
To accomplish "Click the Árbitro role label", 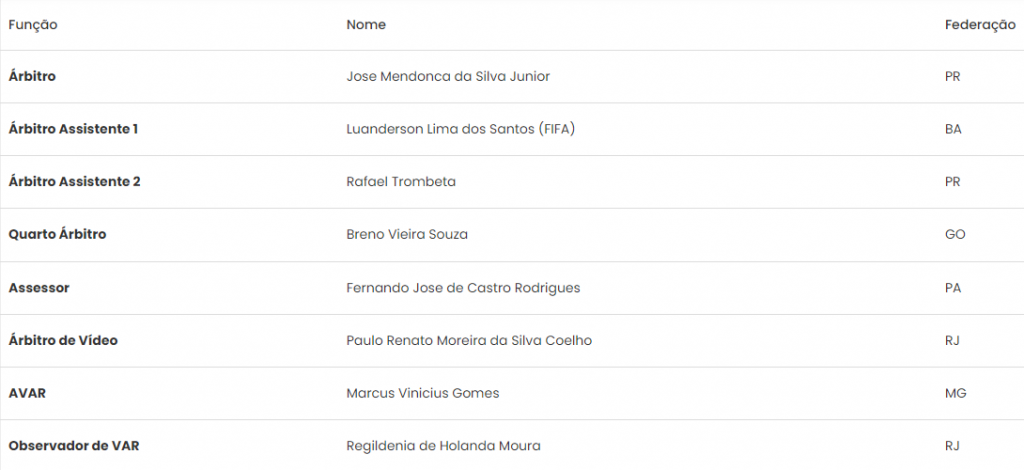I will pyautogui.click(x=32, y=77).
